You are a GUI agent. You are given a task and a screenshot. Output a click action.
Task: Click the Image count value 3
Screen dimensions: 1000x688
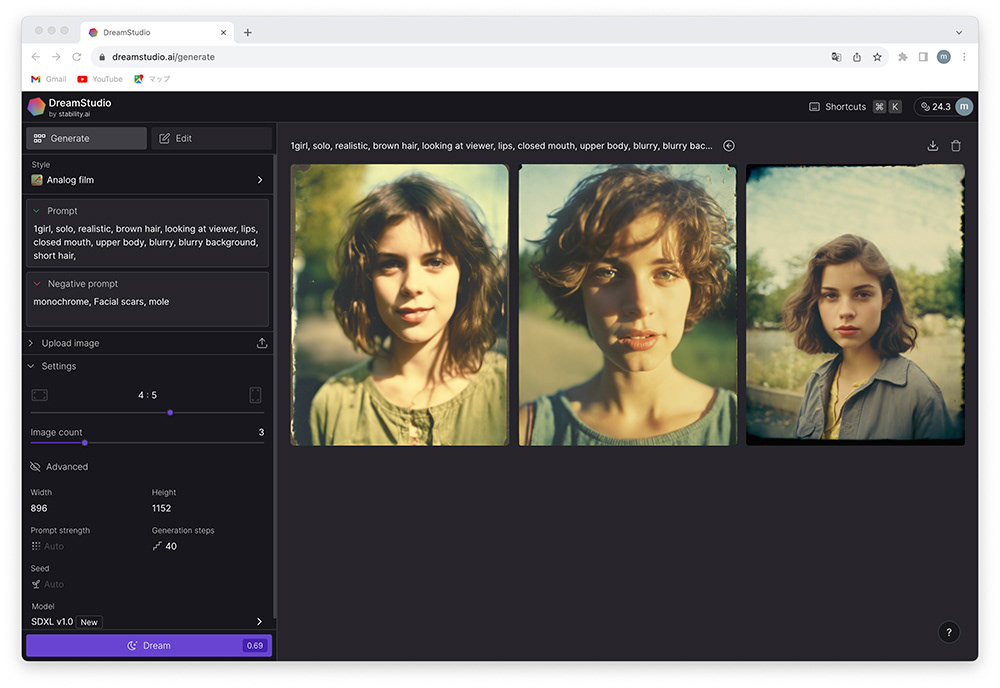pyautogui.click(x=261, y=432)
